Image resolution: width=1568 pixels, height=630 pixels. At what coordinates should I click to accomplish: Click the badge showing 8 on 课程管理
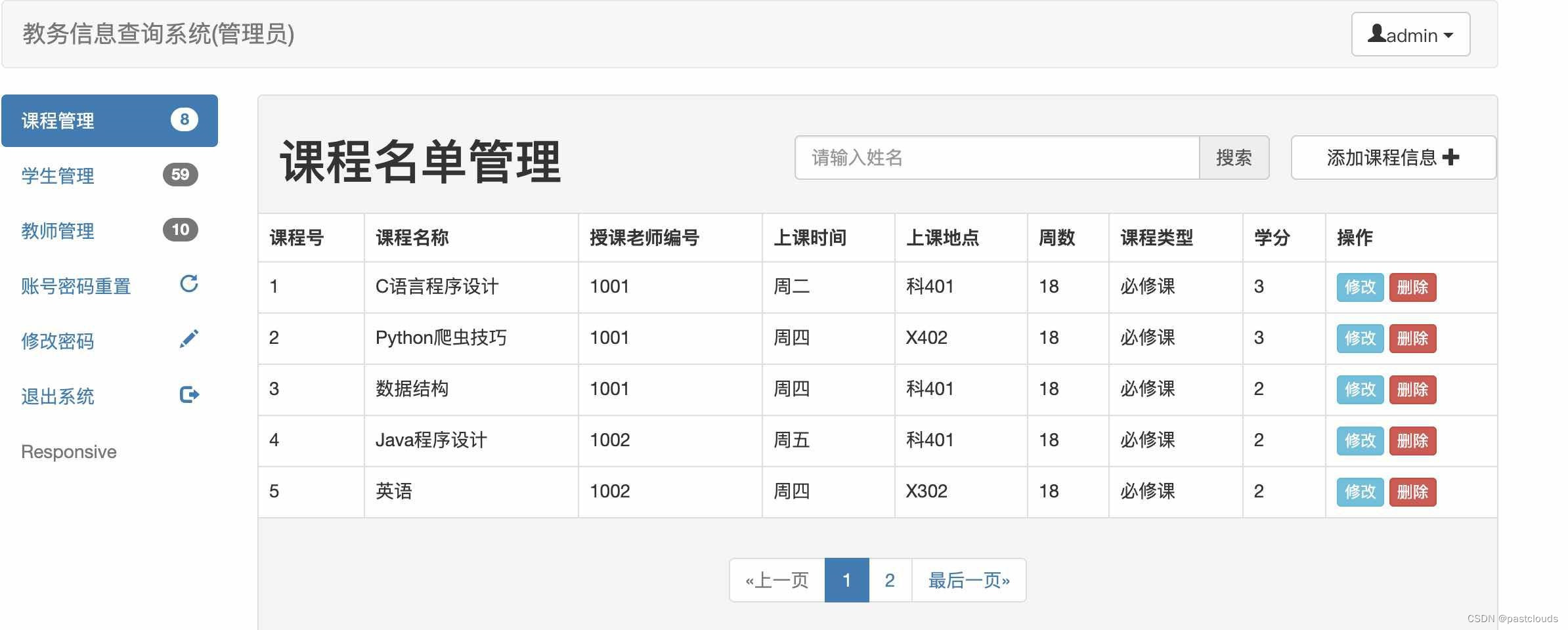(185, 119)
